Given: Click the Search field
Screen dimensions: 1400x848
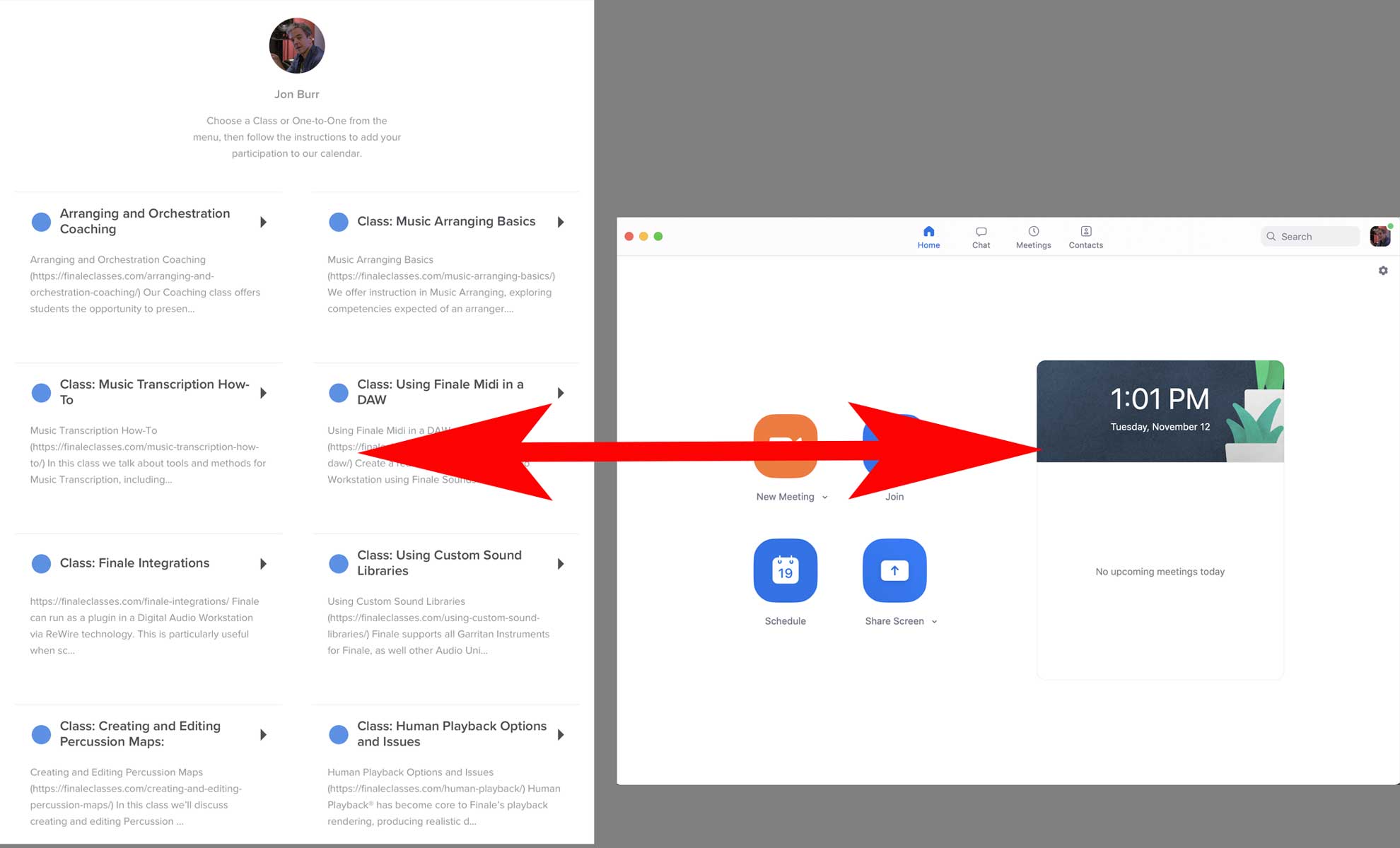Looking at the screenshot, I should point(1310,236).
